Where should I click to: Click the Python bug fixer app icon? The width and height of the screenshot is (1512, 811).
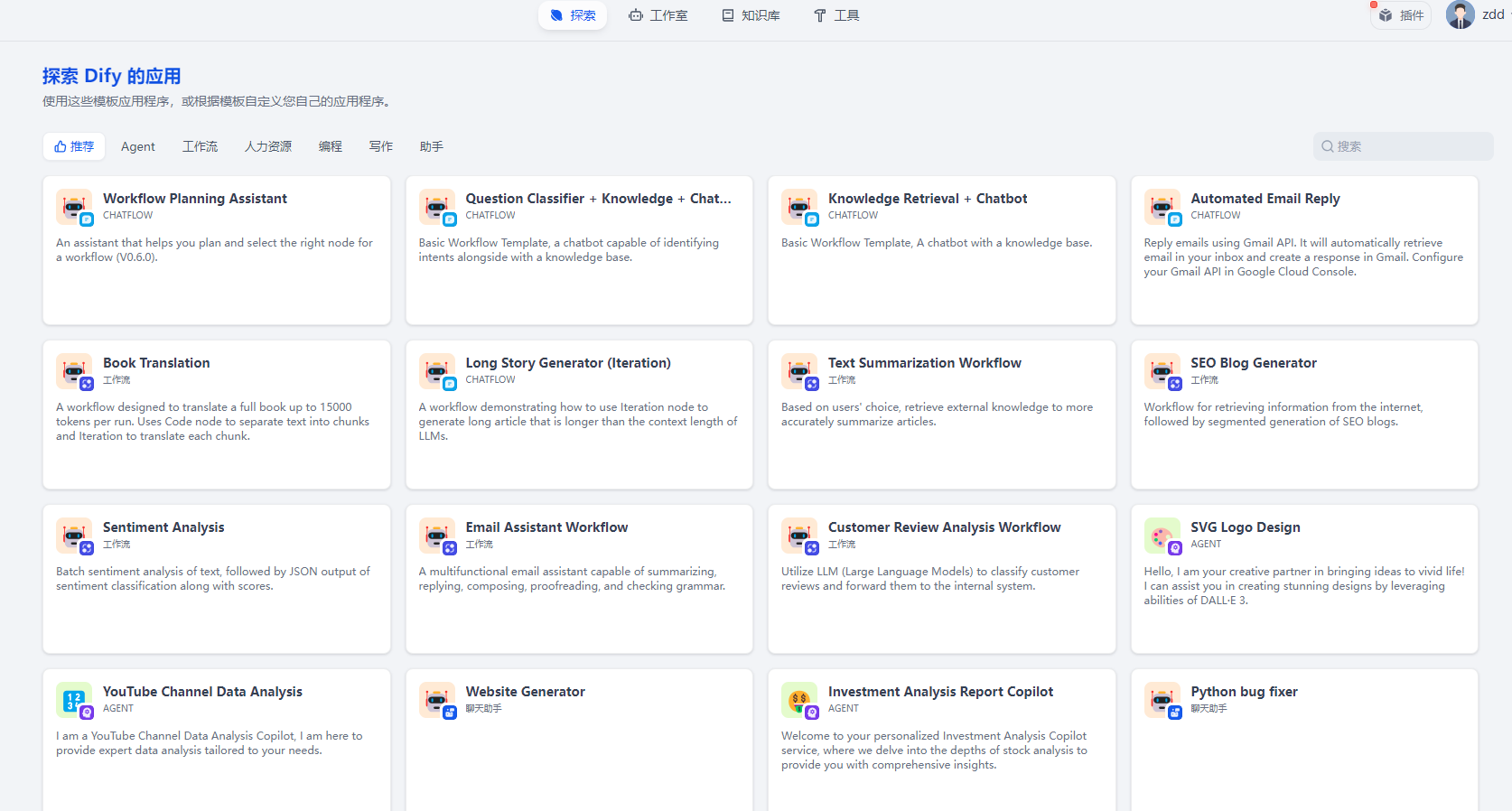[1162, 700]
